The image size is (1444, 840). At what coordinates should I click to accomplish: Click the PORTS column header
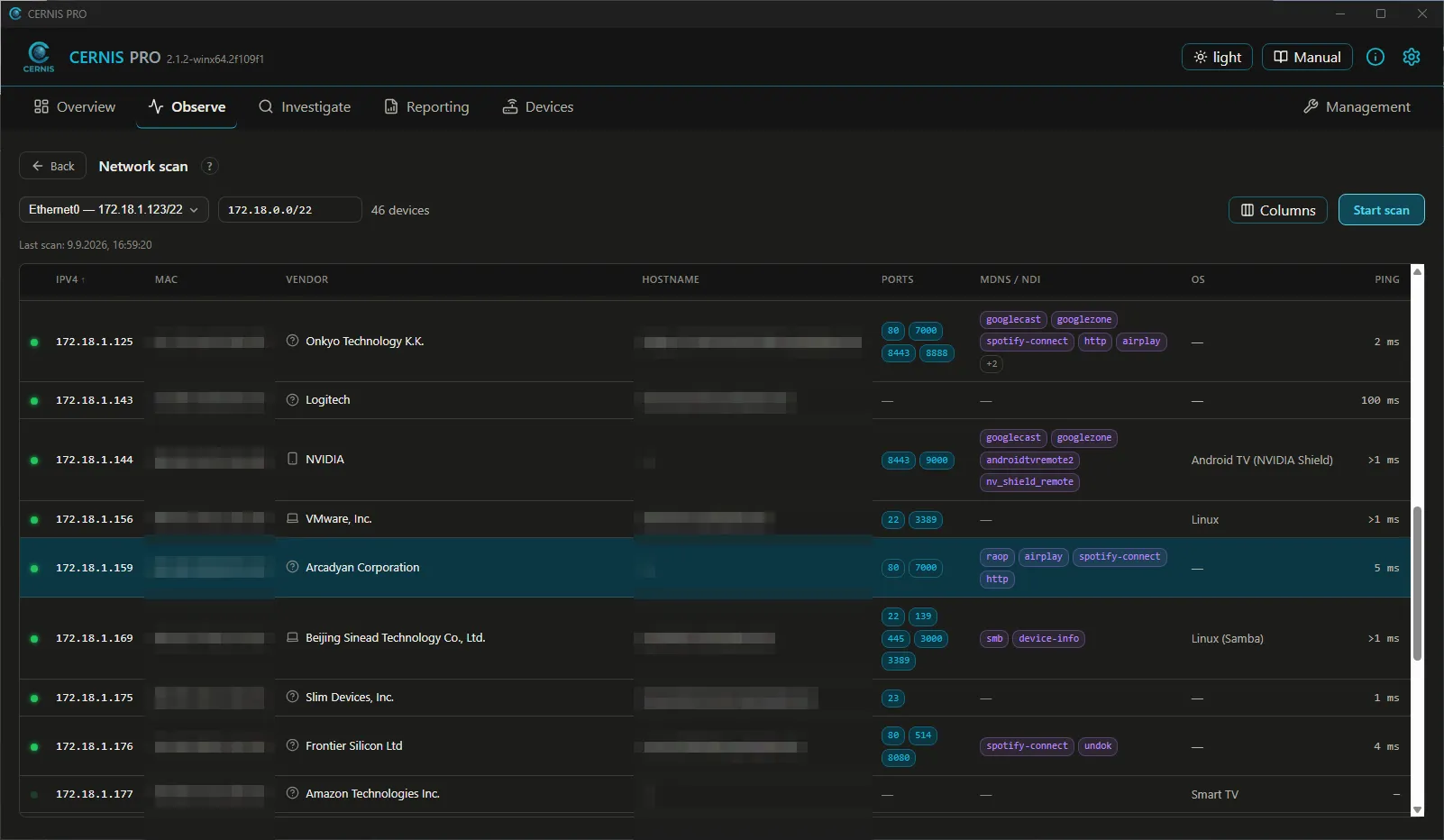(x=897, y=279)
